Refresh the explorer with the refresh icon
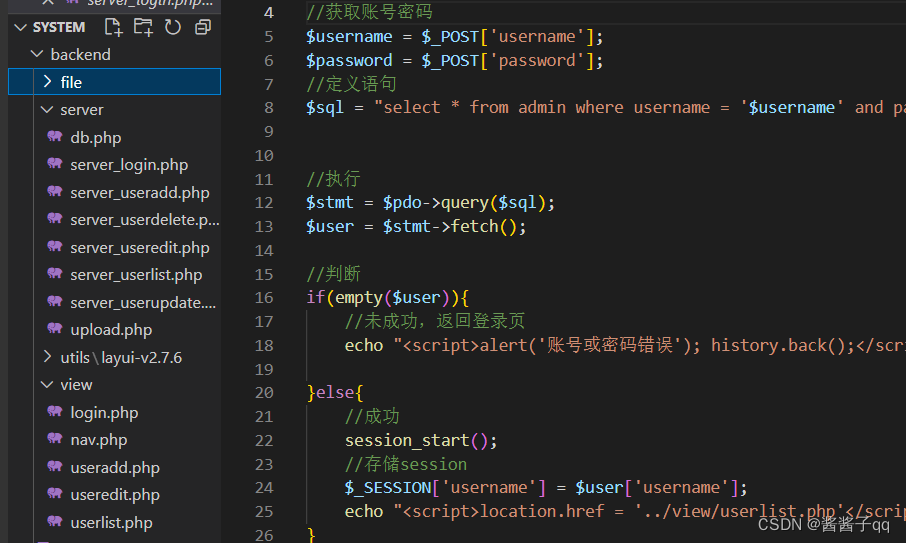Viewport: 906px width, 543px height. [173, 27]
